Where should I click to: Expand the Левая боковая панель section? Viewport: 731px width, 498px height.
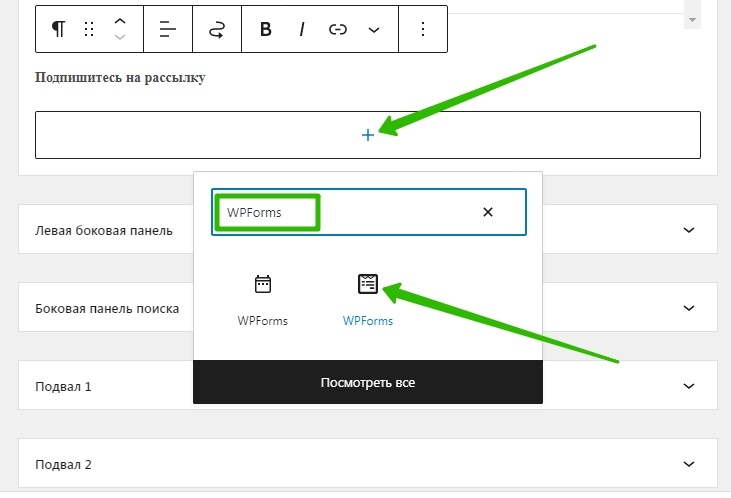point(689,230)
